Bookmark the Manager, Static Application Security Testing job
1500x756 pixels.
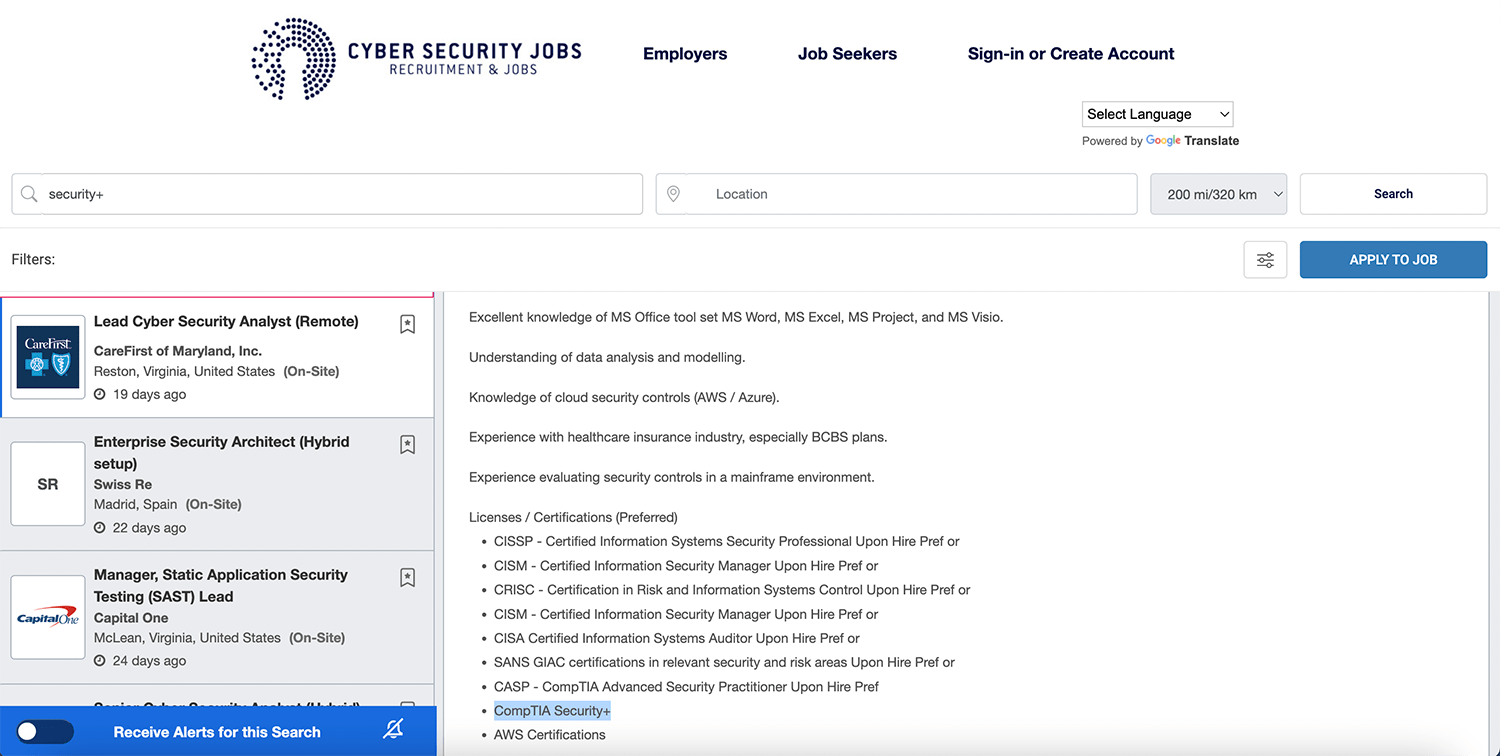(407, 577)
